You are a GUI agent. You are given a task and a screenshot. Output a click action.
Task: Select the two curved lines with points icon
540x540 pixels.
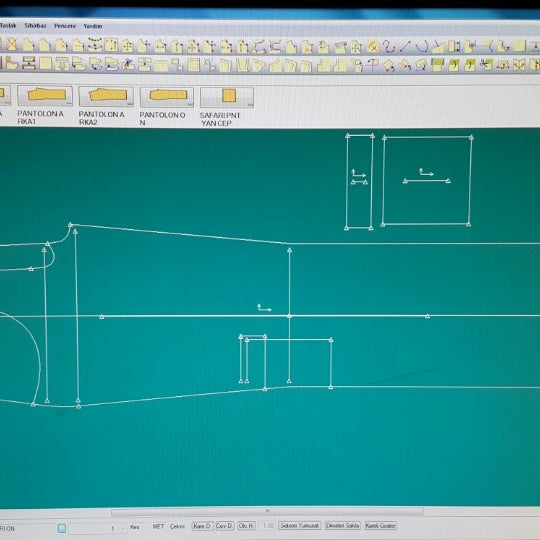point(95,45)
